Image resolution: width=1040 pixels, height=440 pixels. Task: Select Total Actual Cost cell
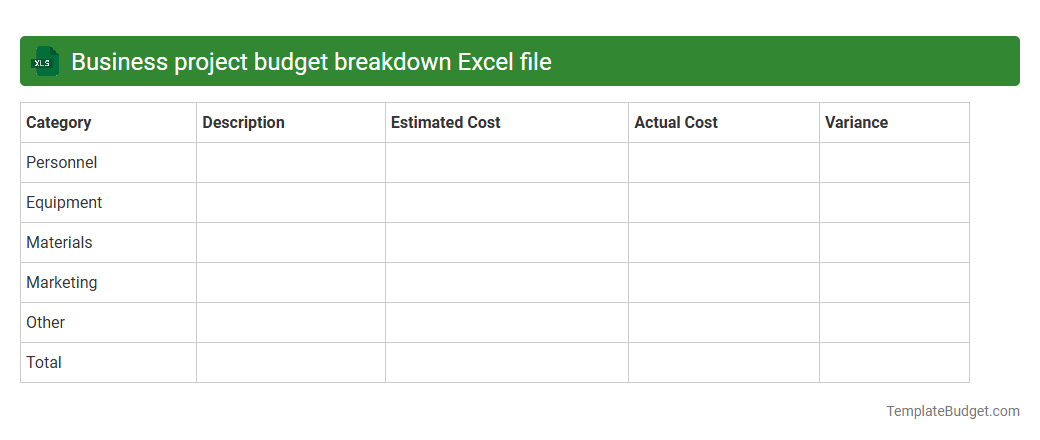point(724,362)
